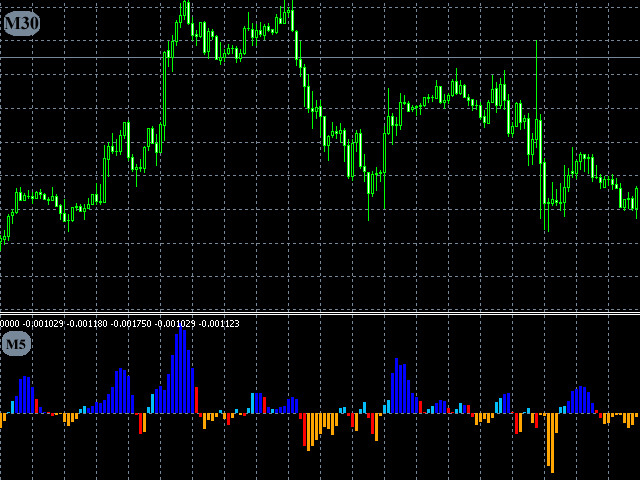Click the tallest blue histogram bar

pyautogui.click(x=180, y=369)
